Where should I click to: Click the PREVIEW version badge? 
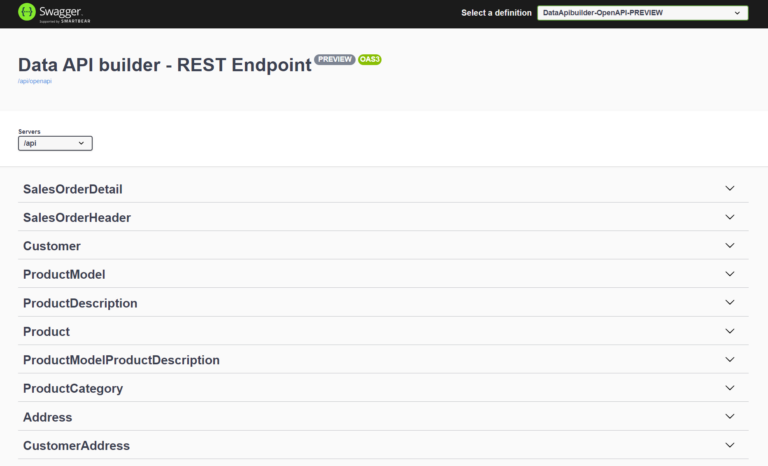click(x=335, y=60)
